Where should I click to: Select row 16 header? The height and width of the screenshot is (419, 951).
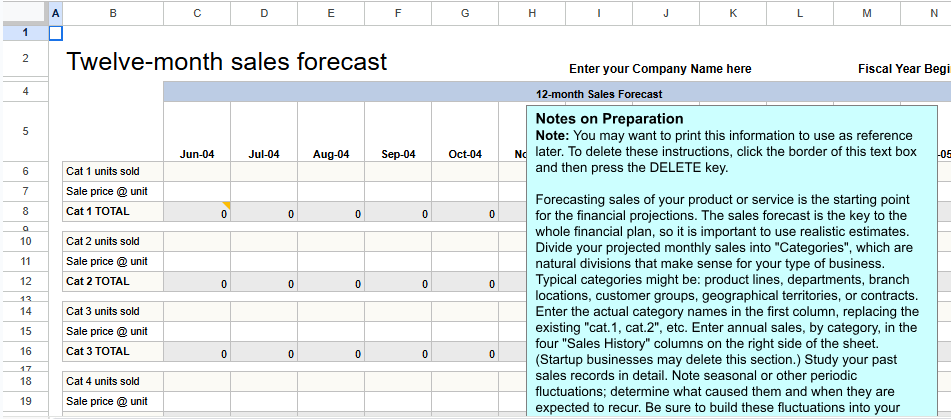(25, 351)
